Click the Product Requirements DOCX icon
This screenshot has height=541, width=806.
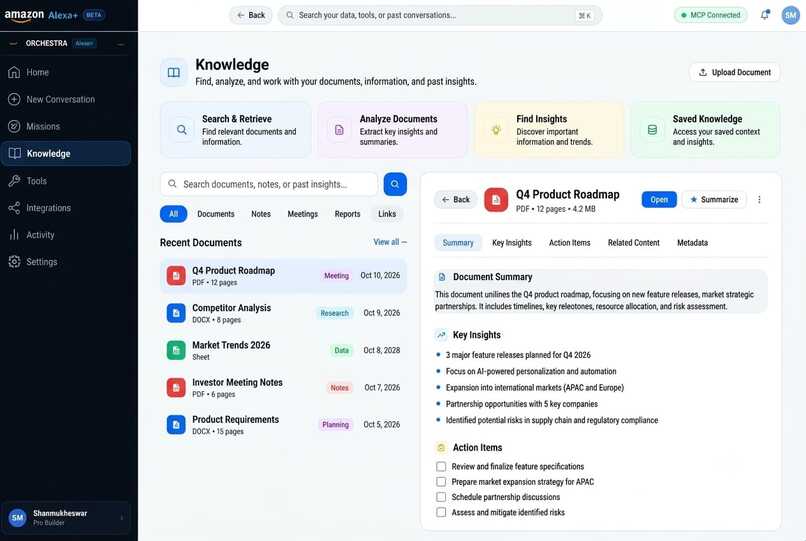176,425
